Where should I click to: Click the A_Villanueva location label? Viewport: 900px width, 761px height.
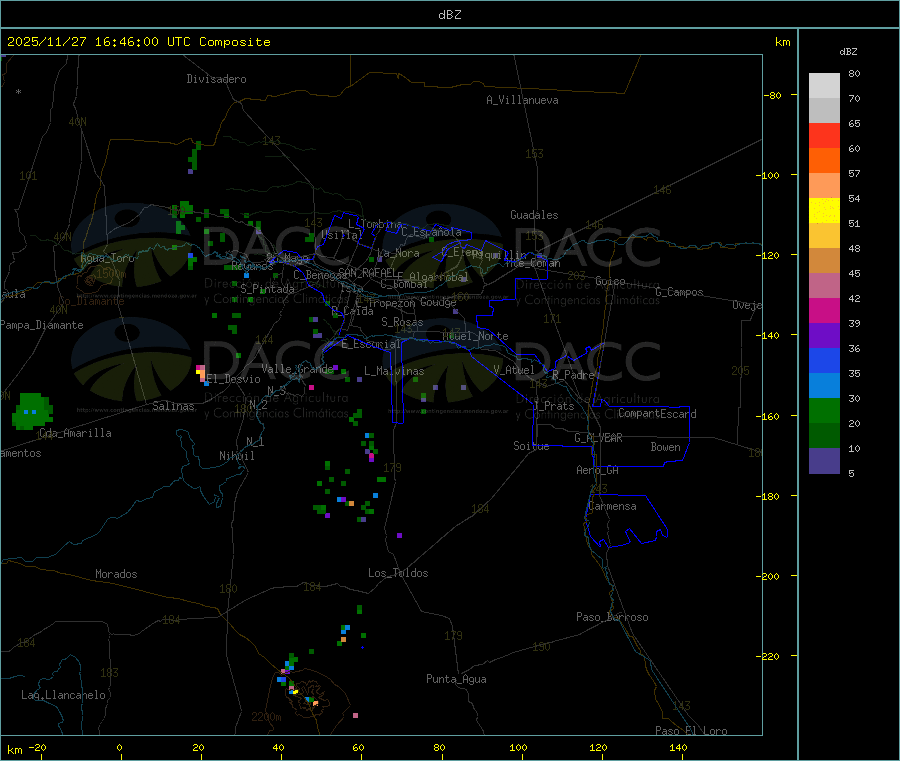(522, 100)
